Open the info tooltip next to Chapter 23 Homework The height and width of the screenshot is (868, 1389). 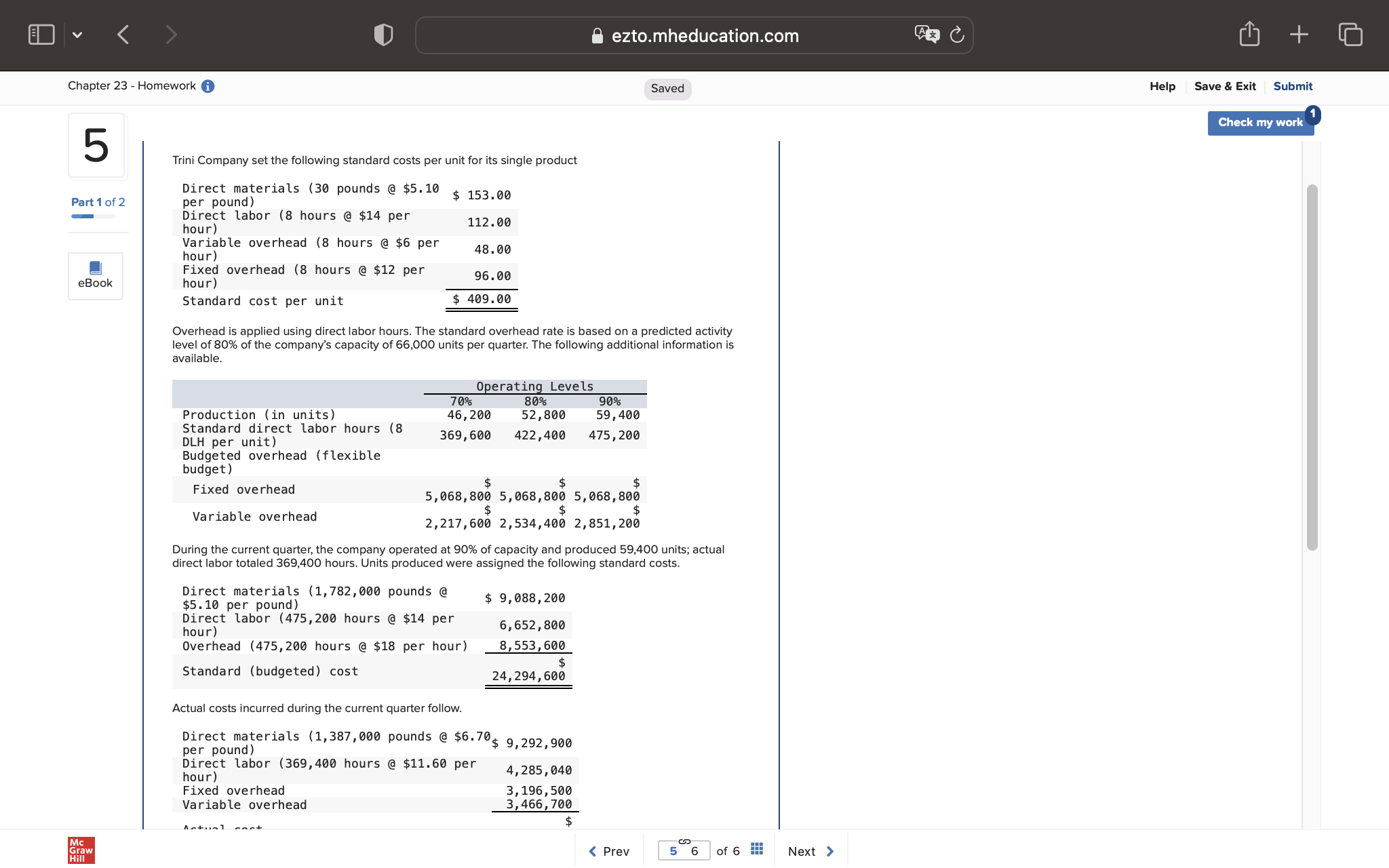pyautogui.click(x=208, y=85)
